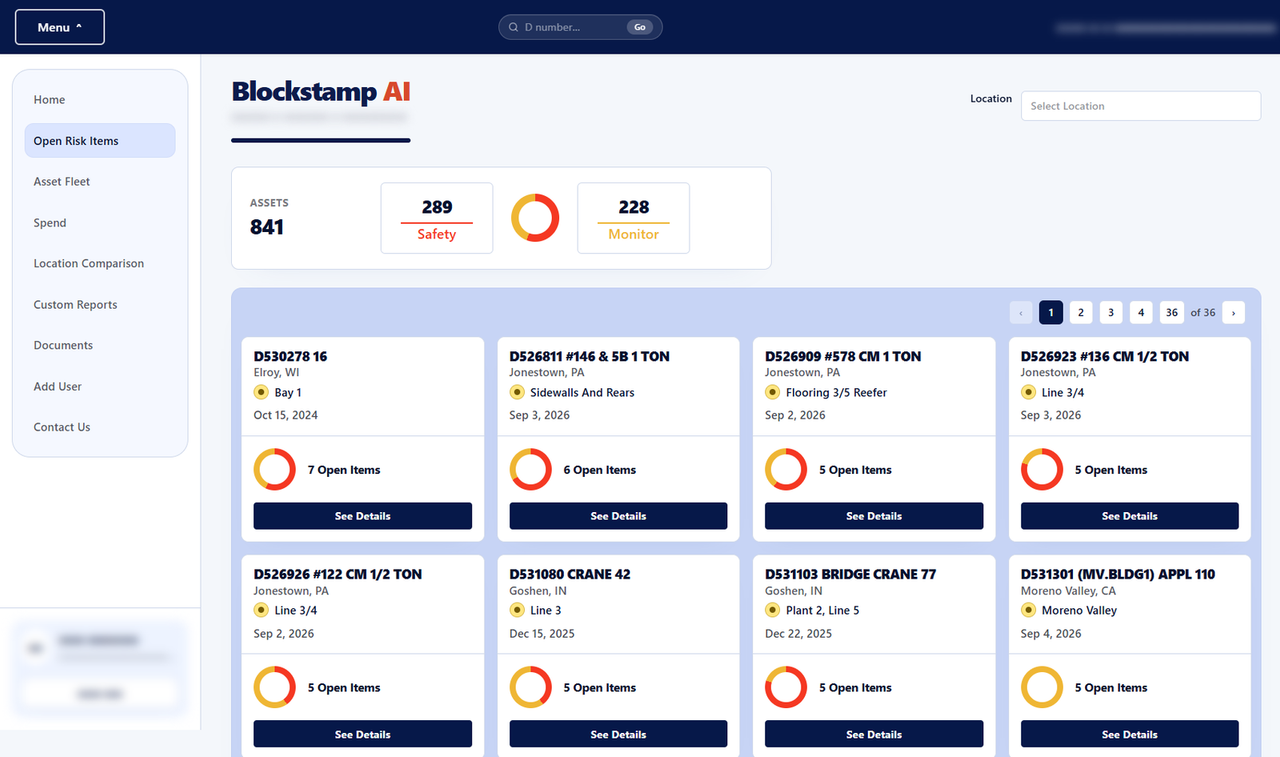See Details for D531103 BRIDGE CRANE 77

874,734
